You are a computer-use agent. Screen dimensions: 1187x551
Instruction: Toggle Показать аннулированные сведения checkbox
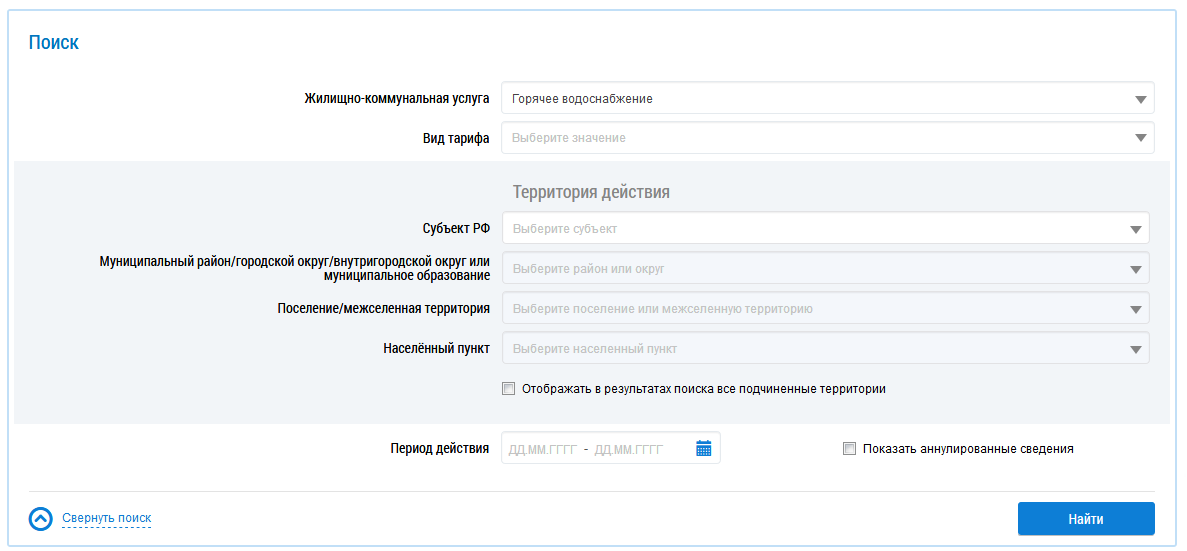point(849,449)
